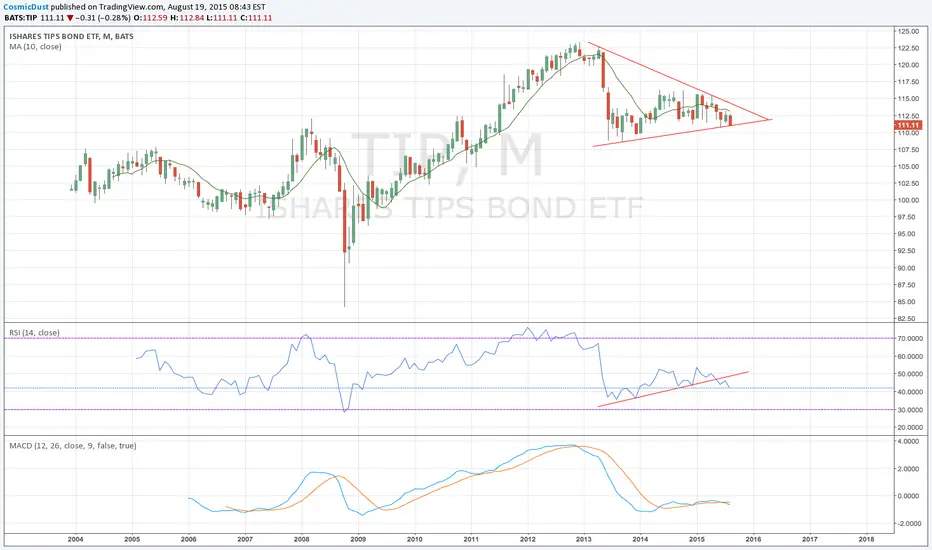Viewport: 932px width, 550px height.
Task: Click the 2006 label on the time axis
Action: click(188, 539)
